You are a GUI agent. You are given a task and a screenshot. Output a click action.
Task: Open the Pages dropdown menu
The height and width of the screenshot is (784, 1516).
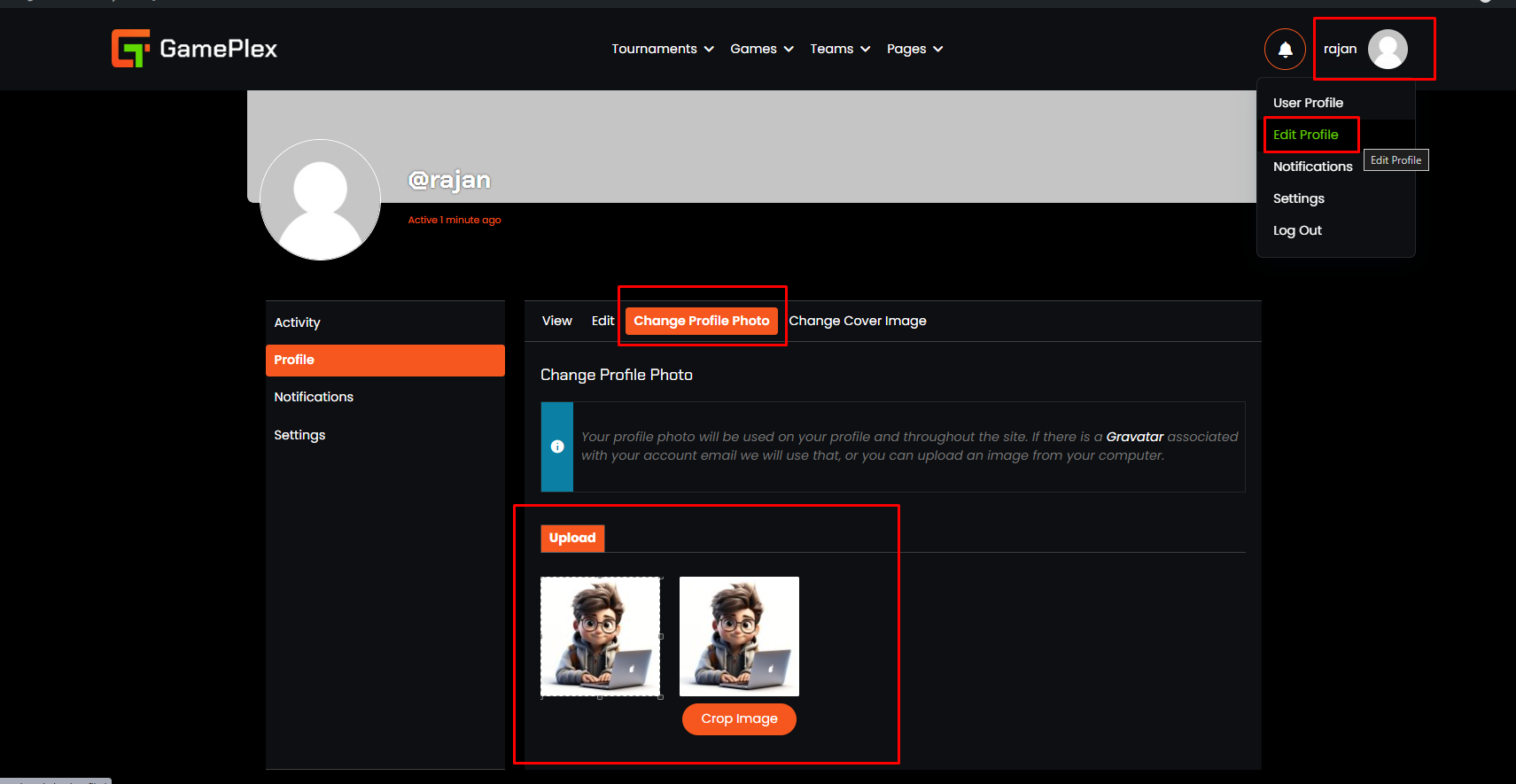(x=914, y=49)
